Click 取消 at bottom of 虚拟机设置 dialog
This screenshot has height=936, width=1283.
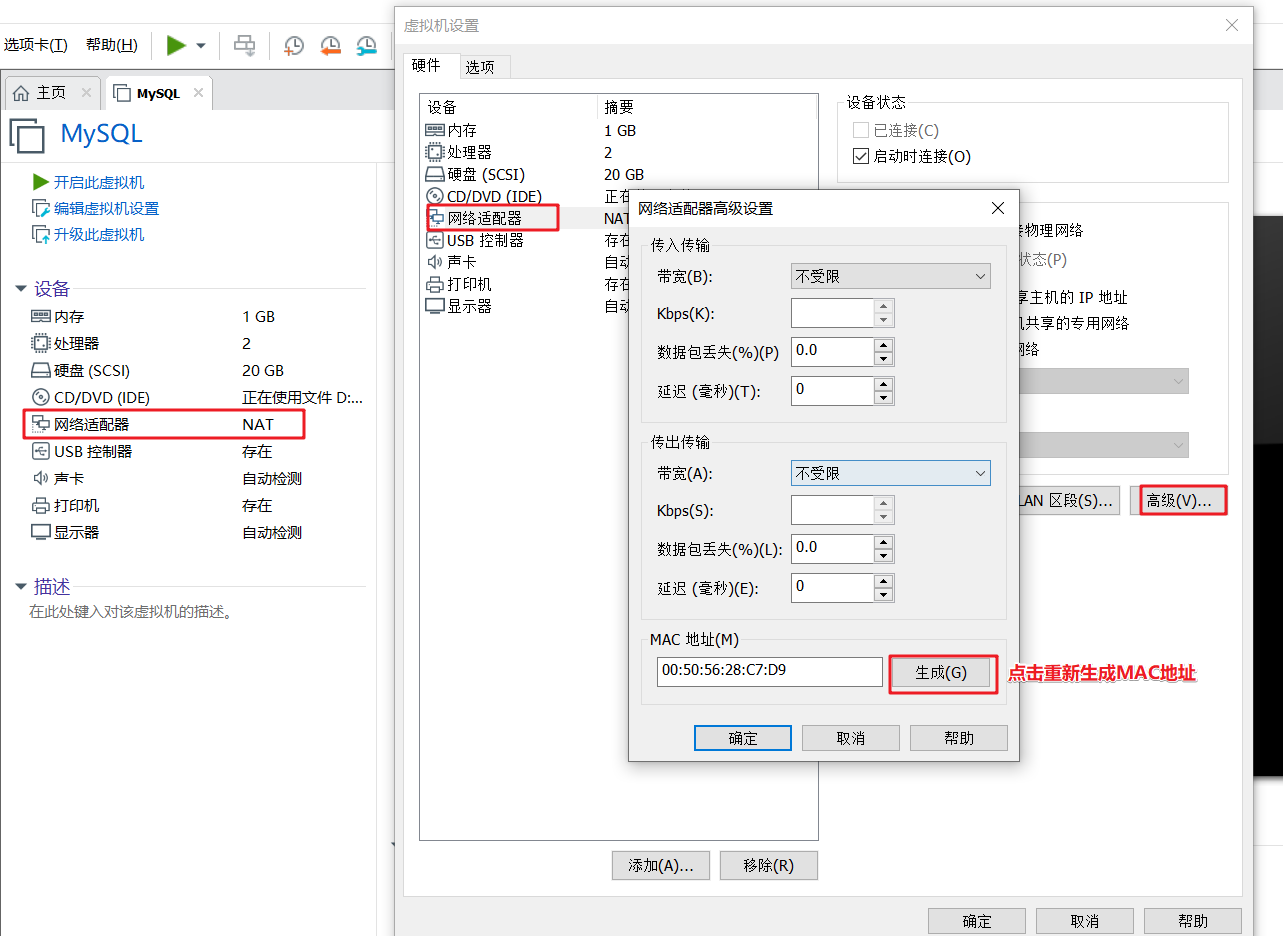tap(1085, 921)
